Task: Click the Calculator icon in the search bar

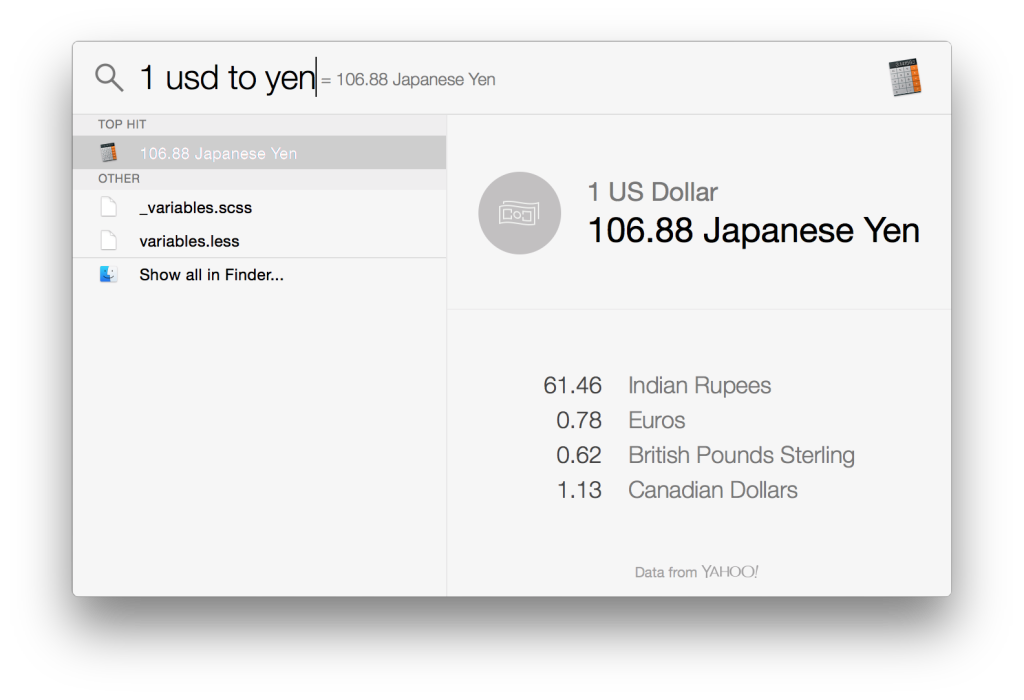Action: (x=904, y=78)
